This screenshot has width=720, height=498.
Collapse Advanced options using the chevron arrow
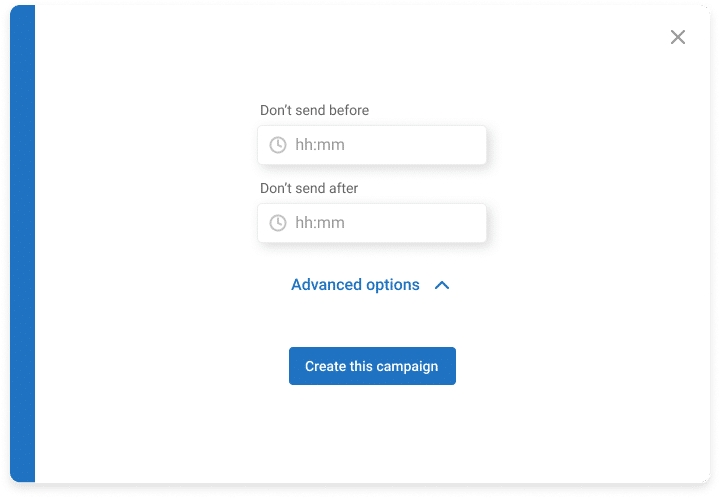coord(442,285)
